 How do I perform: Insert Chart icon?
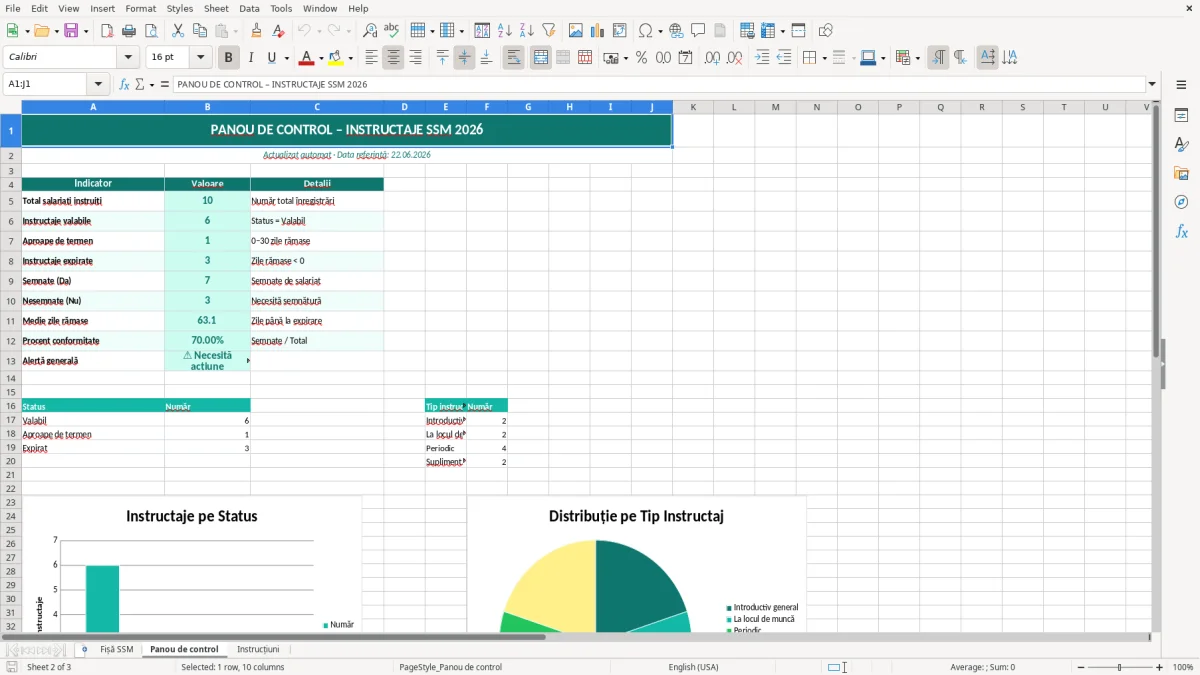(x=598, y=31)
